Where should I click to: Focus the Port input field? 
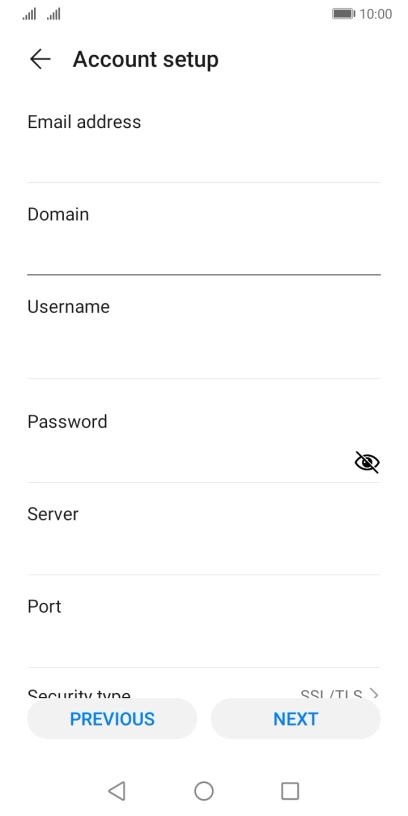pos(204,644)
